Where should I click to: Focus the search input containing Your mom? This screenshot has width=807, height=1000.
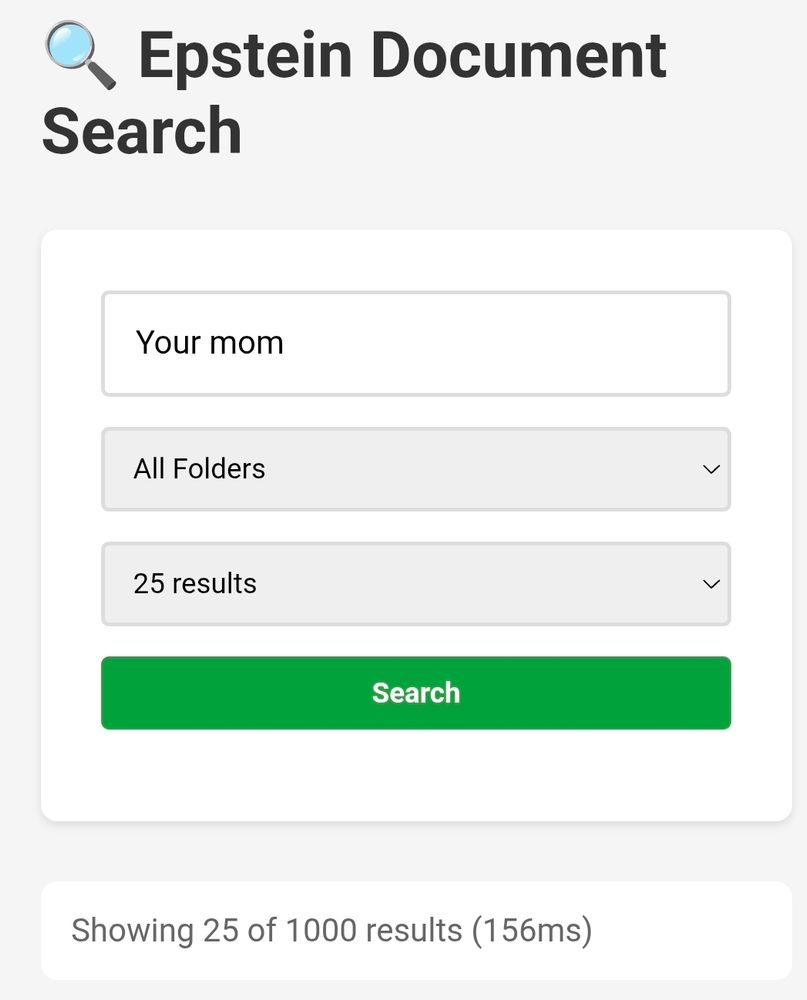(415, 343)
